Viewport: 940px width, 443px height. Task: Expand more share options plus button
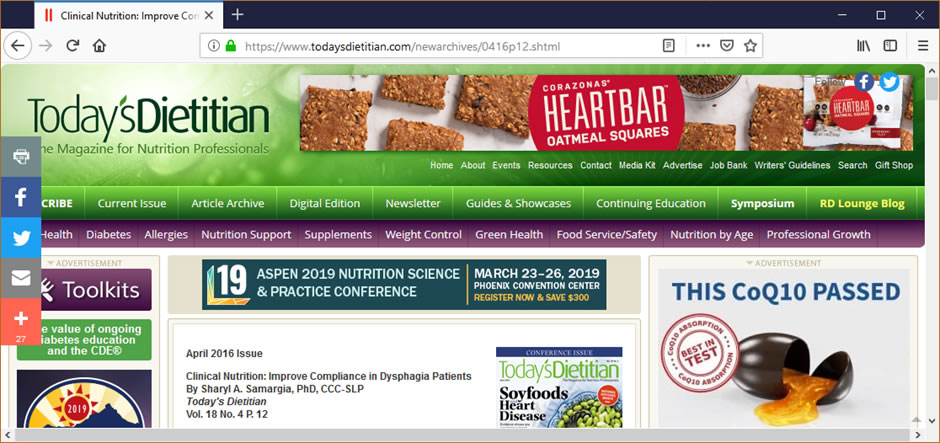[20, 322]
